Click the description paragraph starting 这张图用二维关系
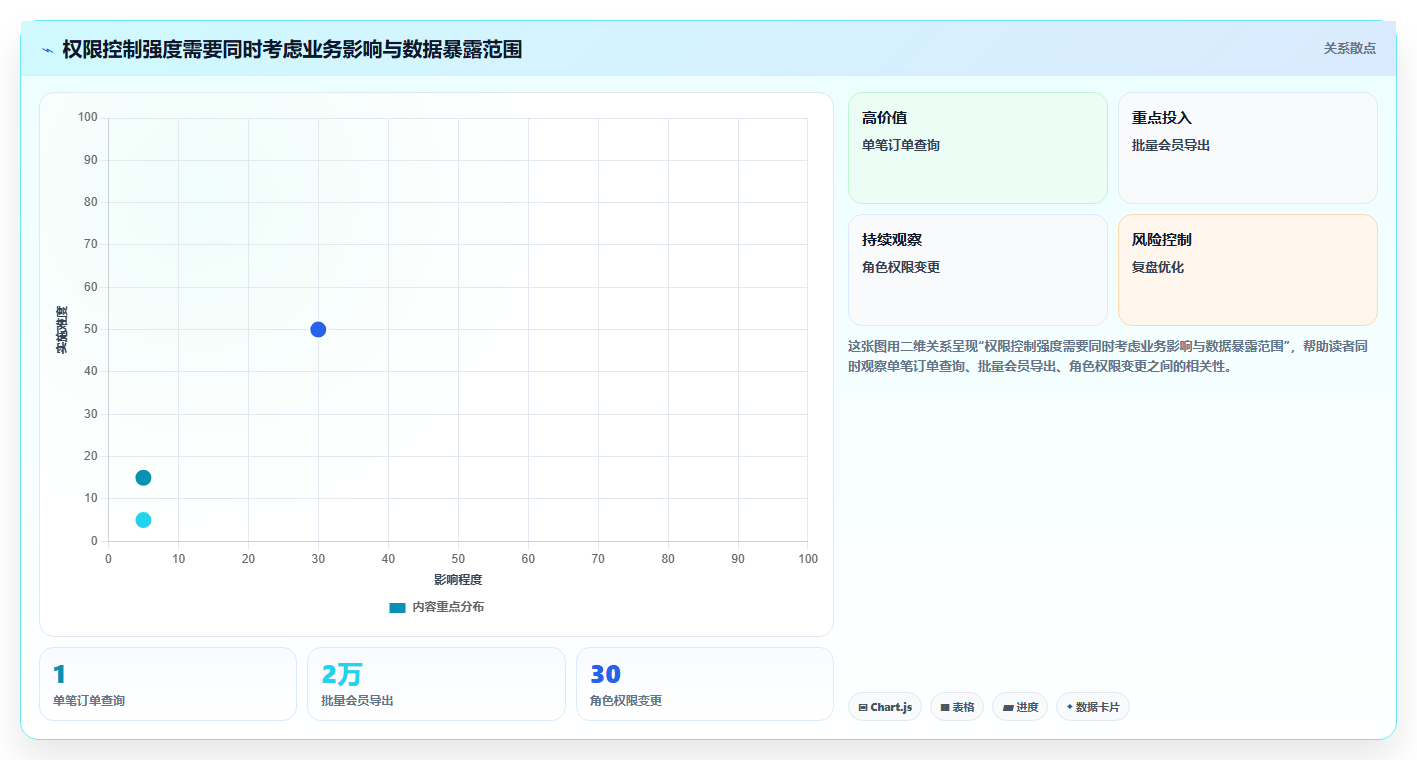Screen dimensions: 1417x760 pos(1108,356)
